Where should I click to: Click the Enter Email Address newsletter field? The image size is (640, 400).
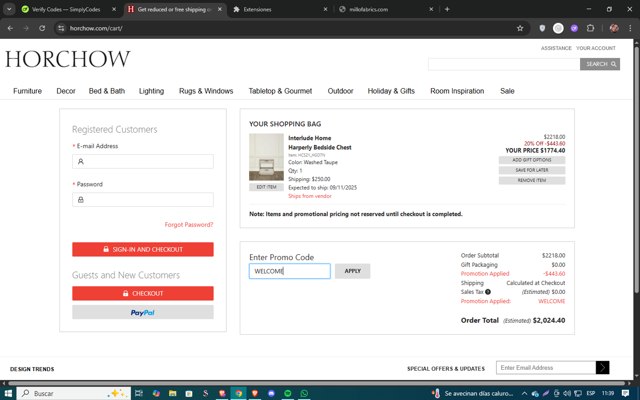(546, 367)
